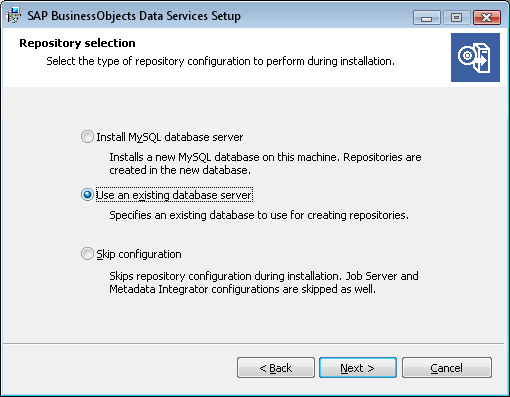
Task: Click the setup installer icon in title bar
Action: pyautogui.click(x=13, y=16)
